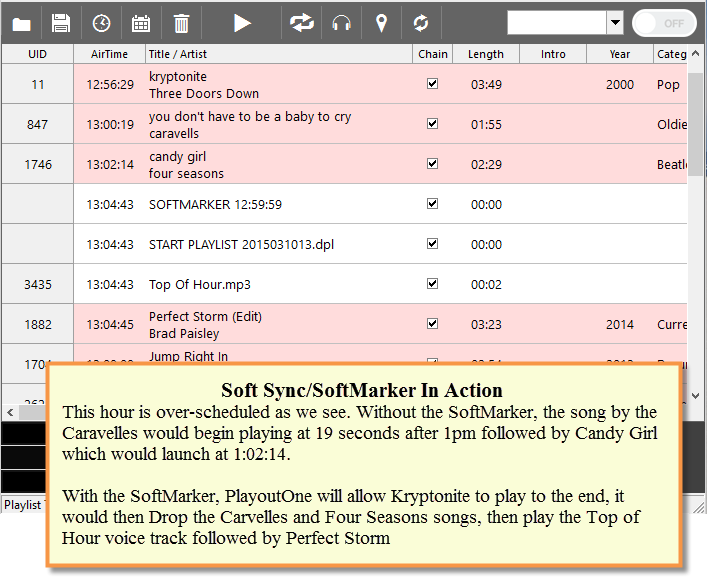Click the Year column header
The image size is (707, 580).
(x=620, y=54)
